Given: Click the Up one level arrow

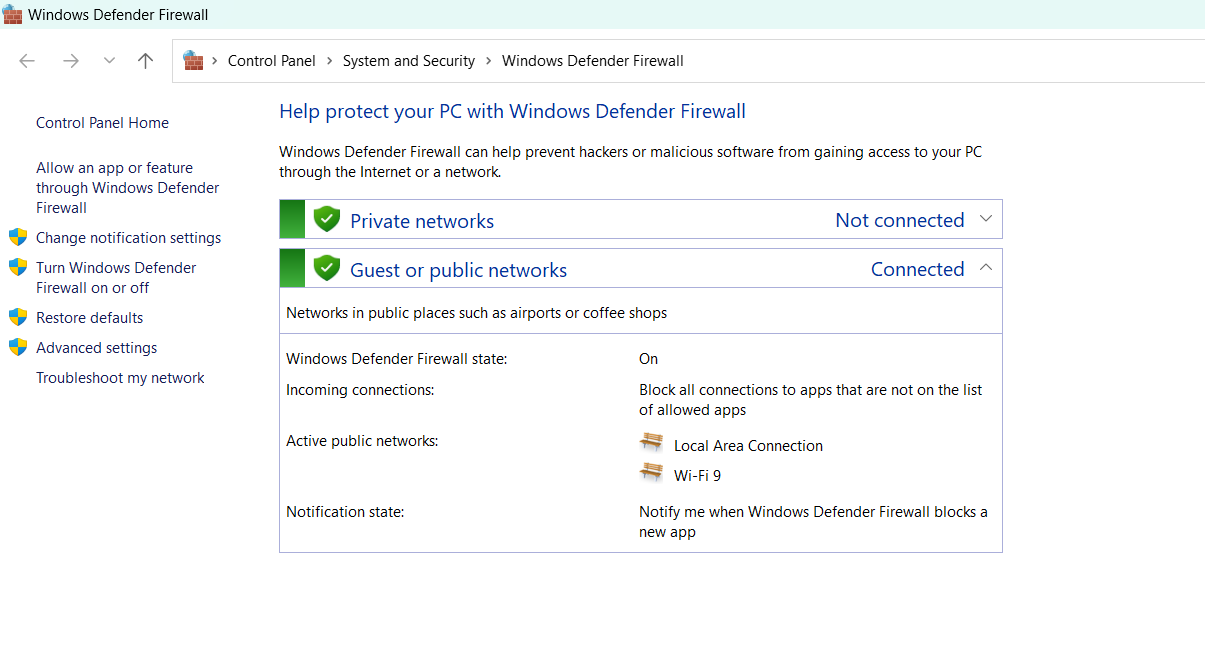Looking at the screenshot, I should click(x=145, y=61).
